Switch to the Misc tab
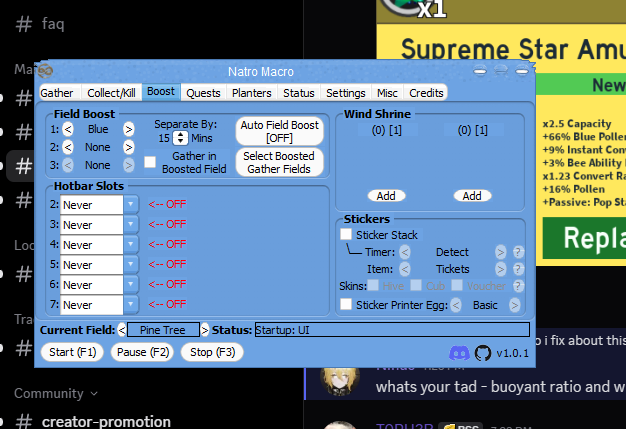 387,93
